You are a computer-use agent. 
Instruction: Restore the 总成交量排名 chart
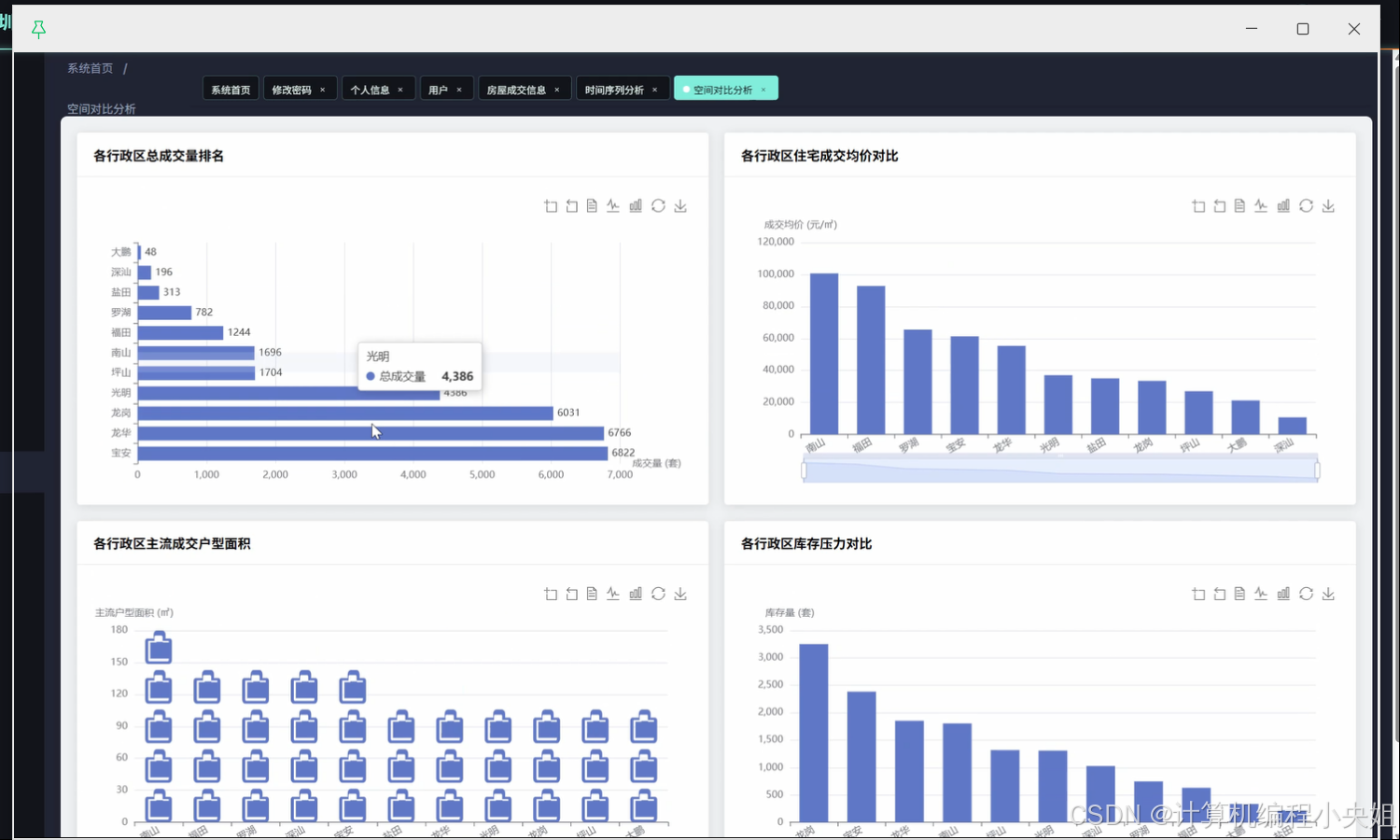[x=658, y=205]
